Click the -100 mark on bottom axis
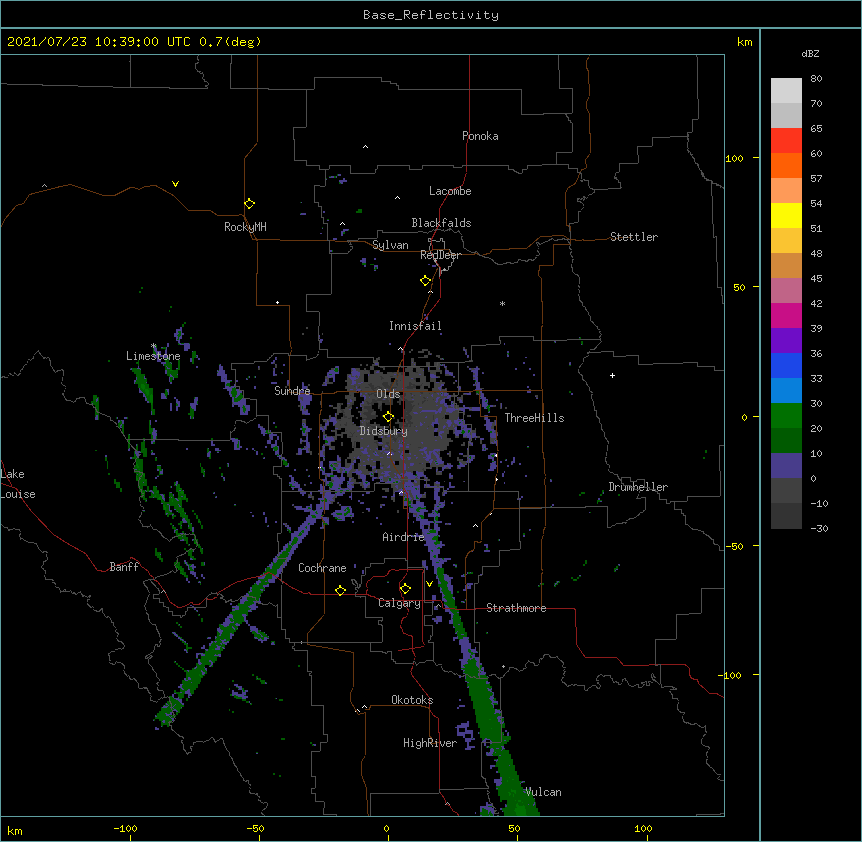The width and height of the screenshot is (862, 842). (125, 829)
